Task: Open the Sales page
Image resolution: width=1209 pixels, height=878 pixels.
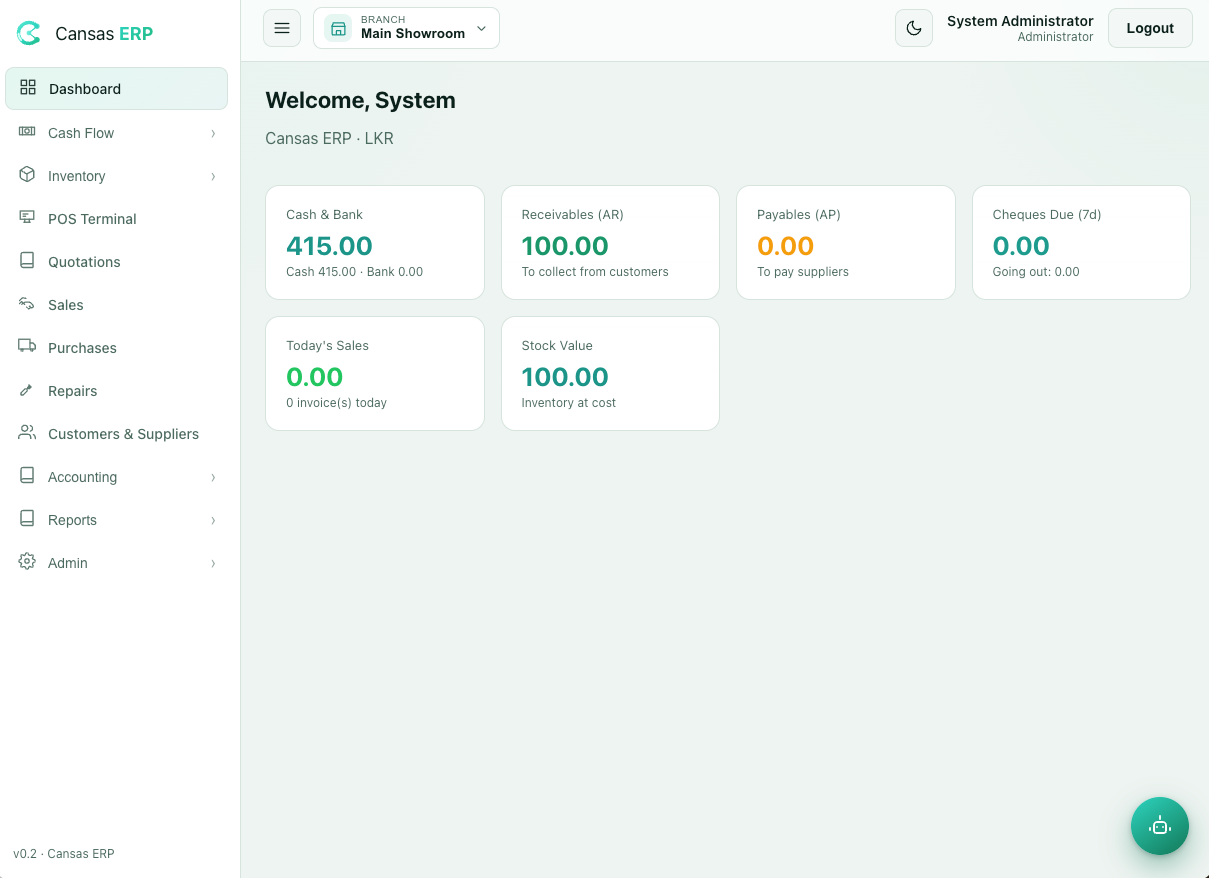Action: coord(116,305)
